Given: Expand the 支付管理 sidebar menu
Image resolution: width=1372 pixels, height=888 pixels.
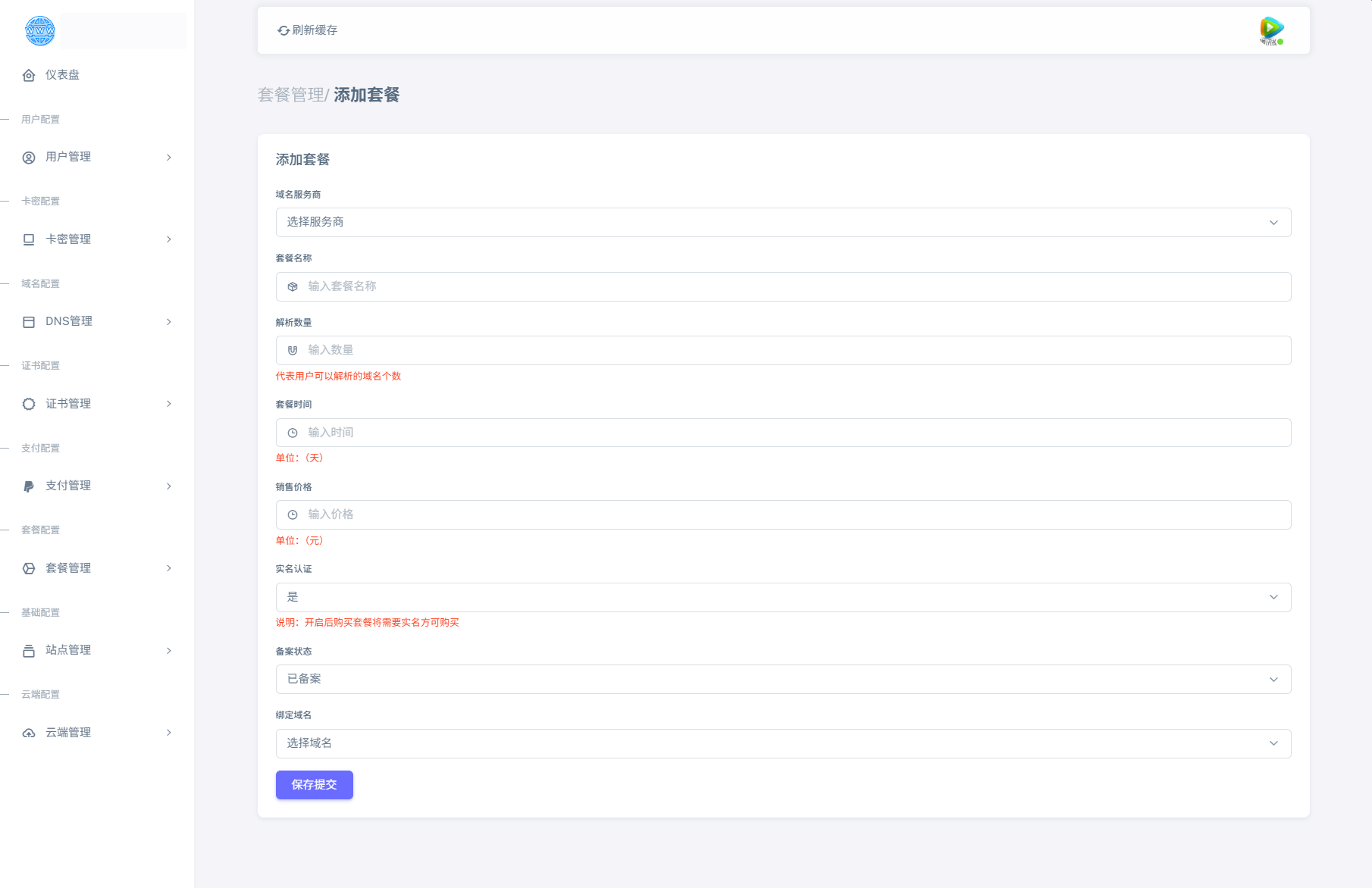Looking at the screenshot, I should pyautogui.click(x=168, y=486).
